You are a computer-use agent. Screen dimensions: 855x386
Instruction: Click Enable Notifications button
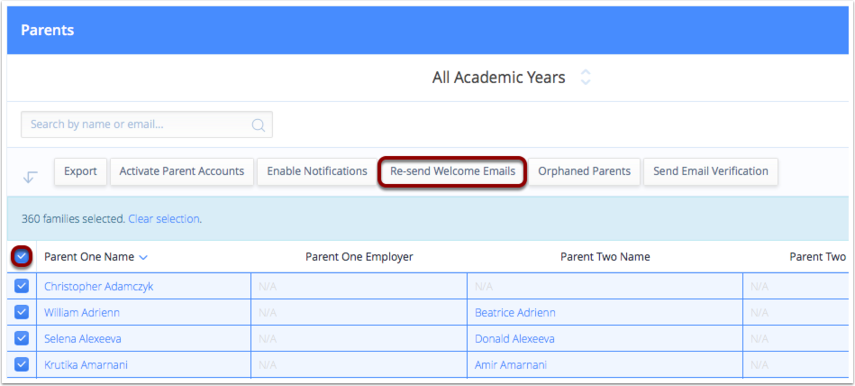(317, 171)
